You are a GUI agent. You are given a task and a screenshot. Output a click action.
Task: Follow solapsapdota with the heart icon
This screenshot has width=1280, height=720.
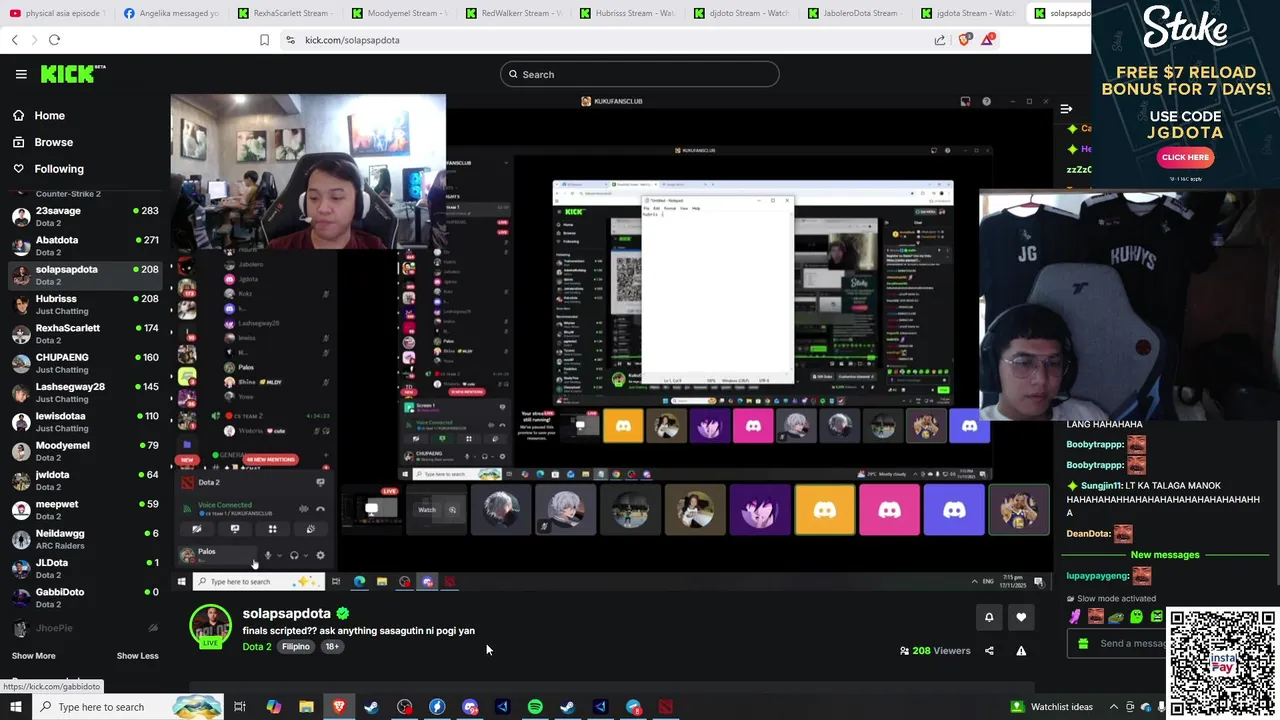tap(1021, 617)
